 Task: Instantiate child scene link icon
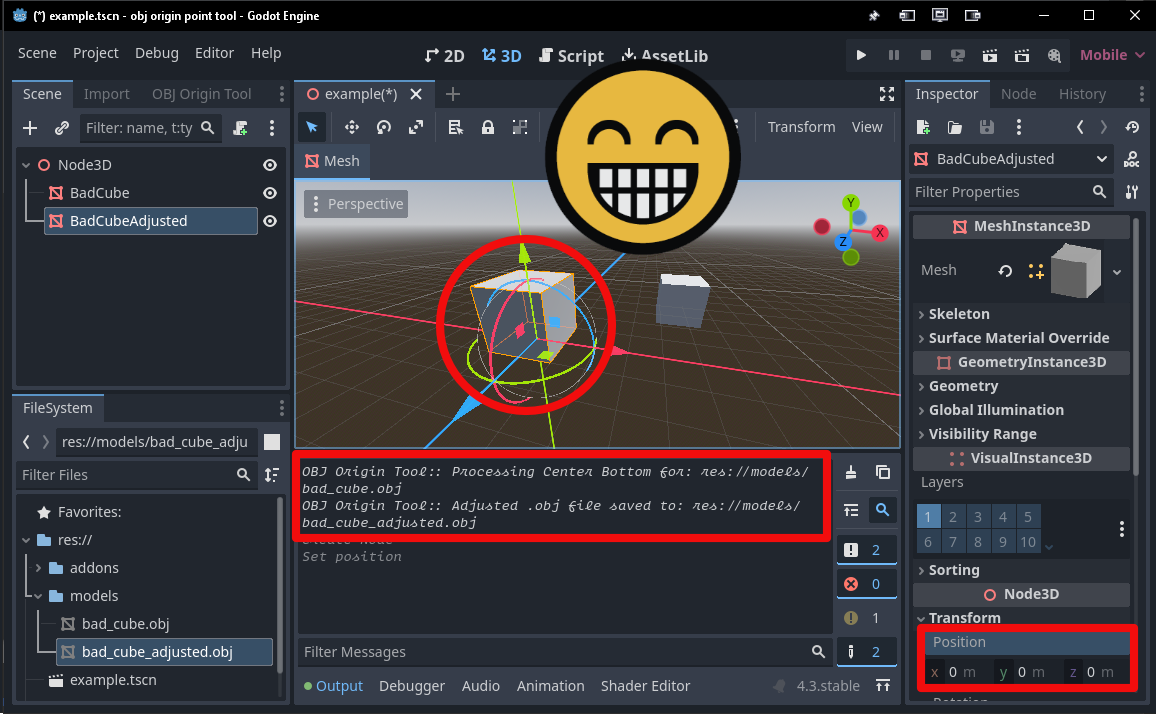(62, 128)
